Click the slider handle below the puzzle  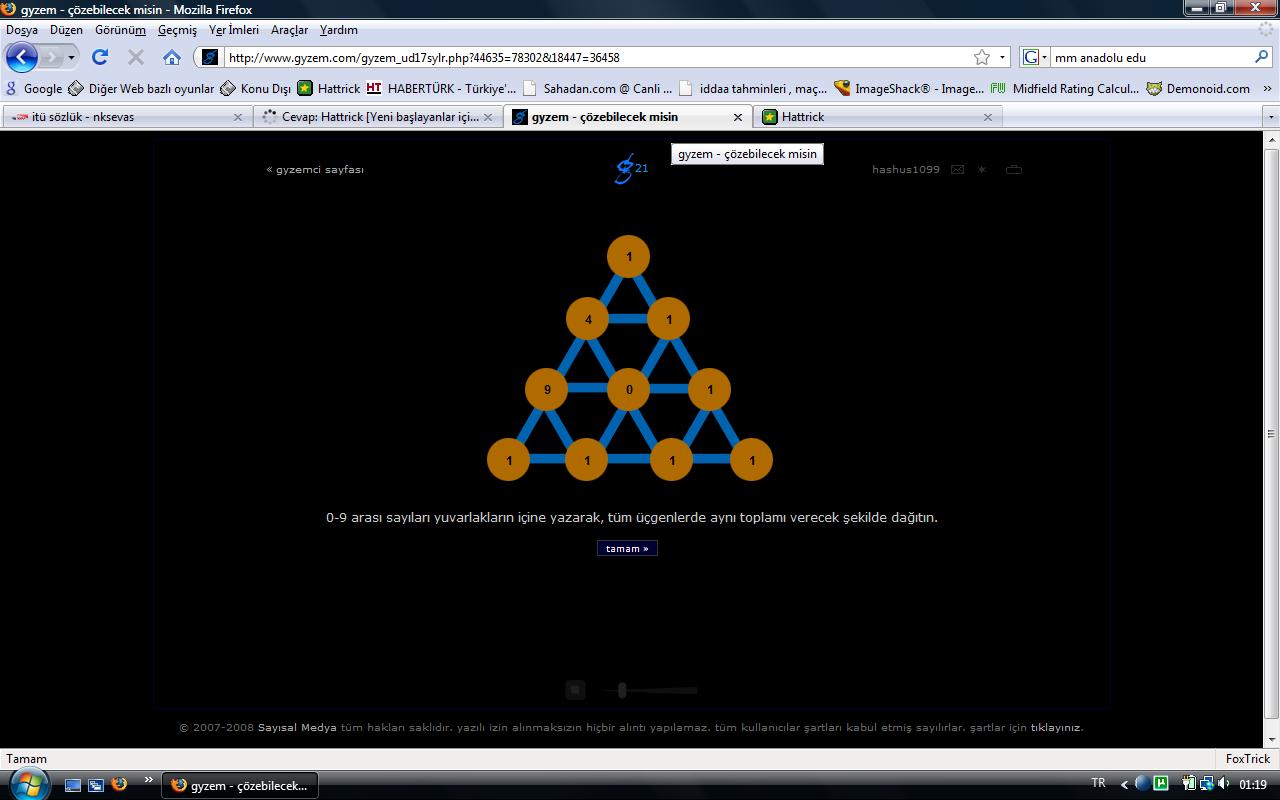coord(622,690)
